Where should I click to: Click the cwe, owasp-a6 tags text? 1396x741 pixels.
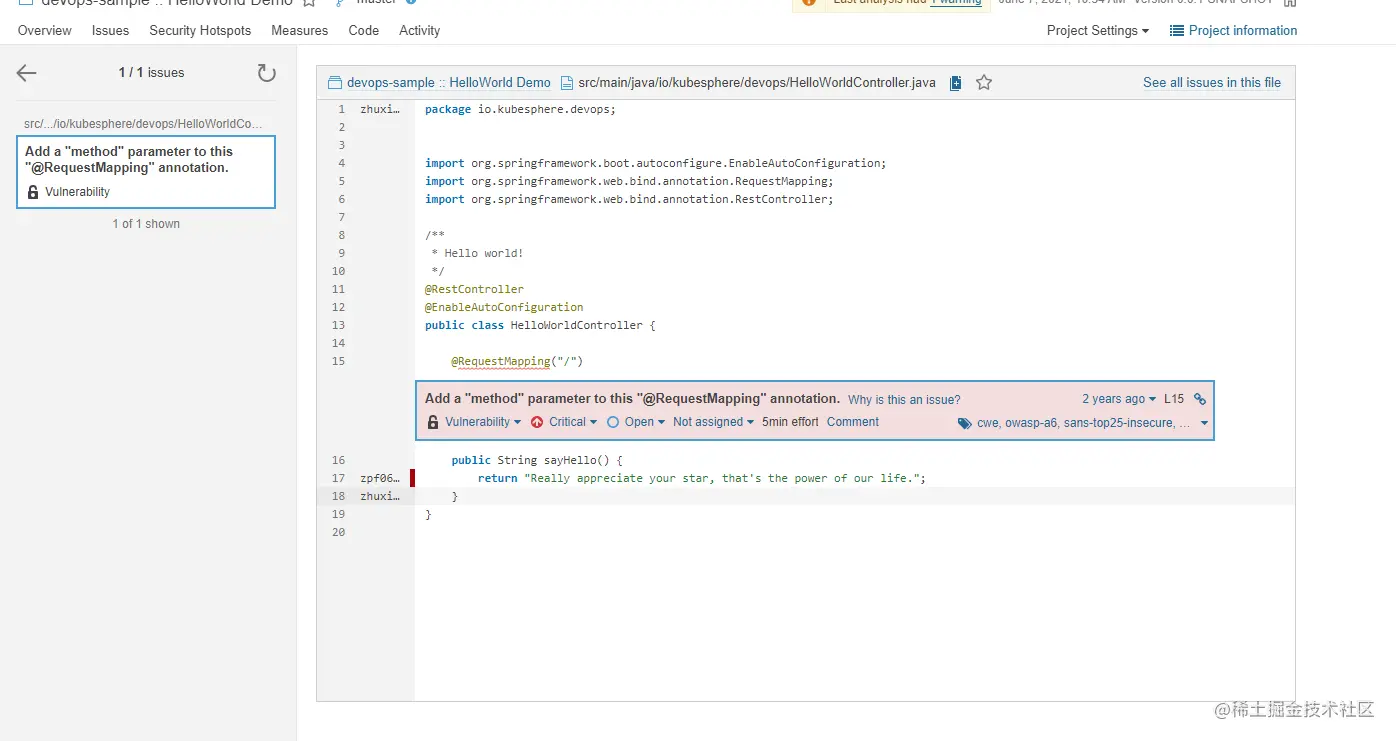(x=1084, y=423)
